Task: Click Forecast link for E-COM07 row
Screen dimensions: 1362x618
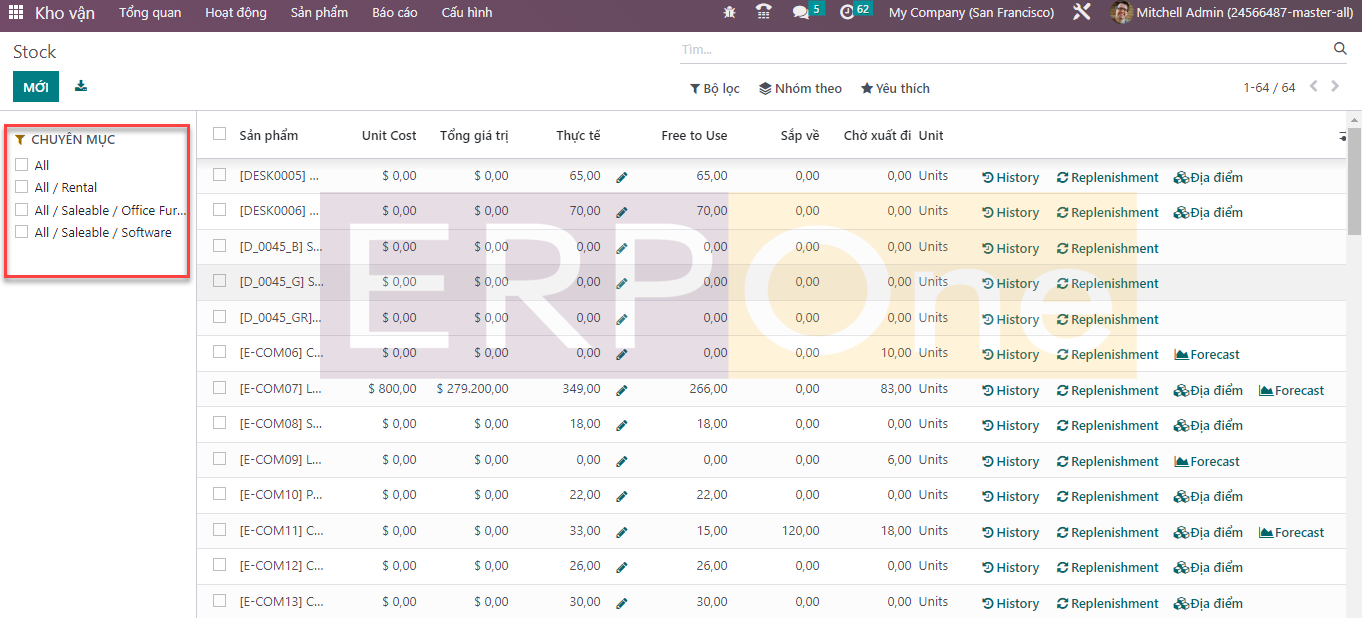Action: [x=1291, y=390]
